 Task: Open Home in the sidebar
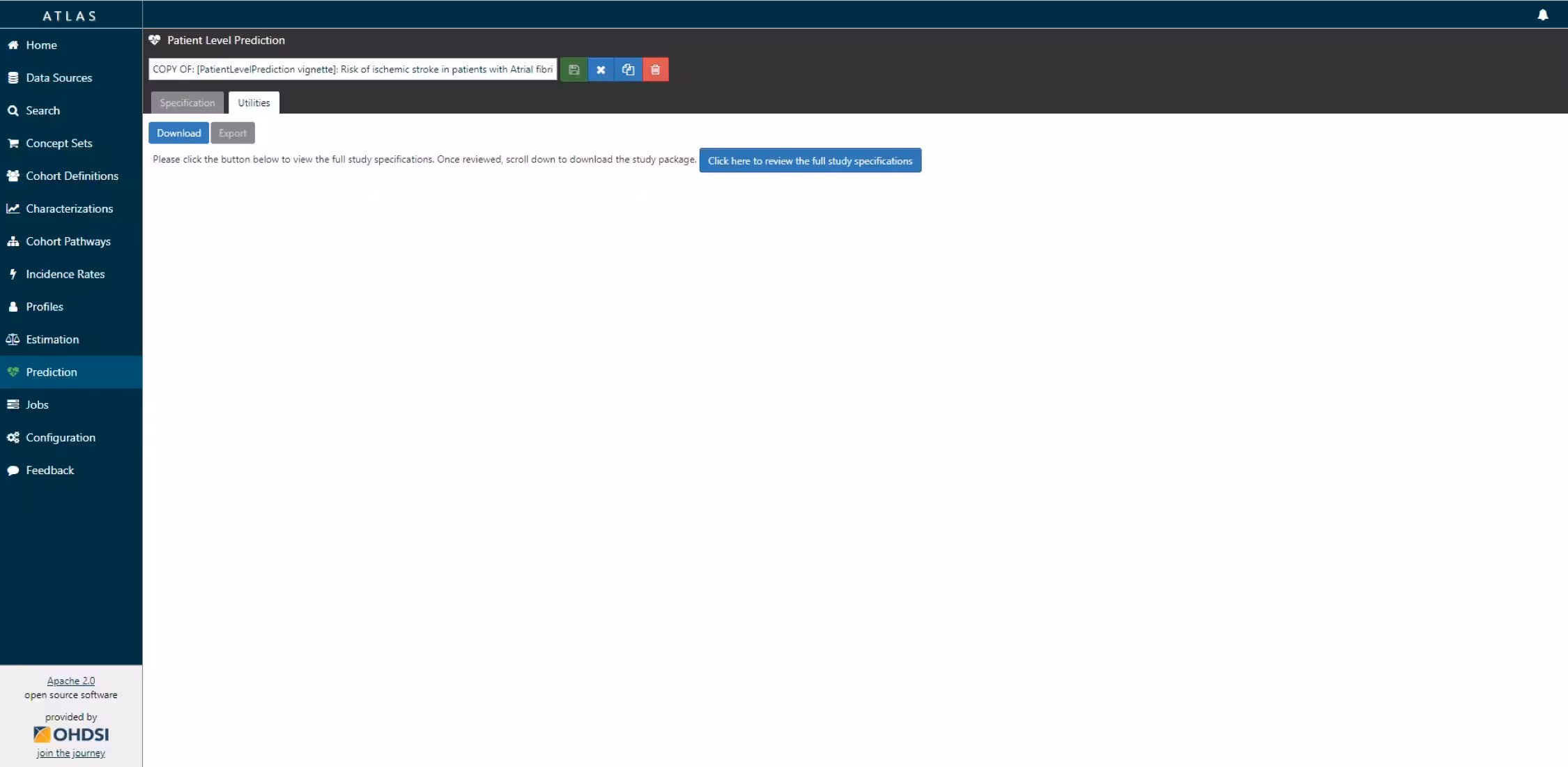71,45
